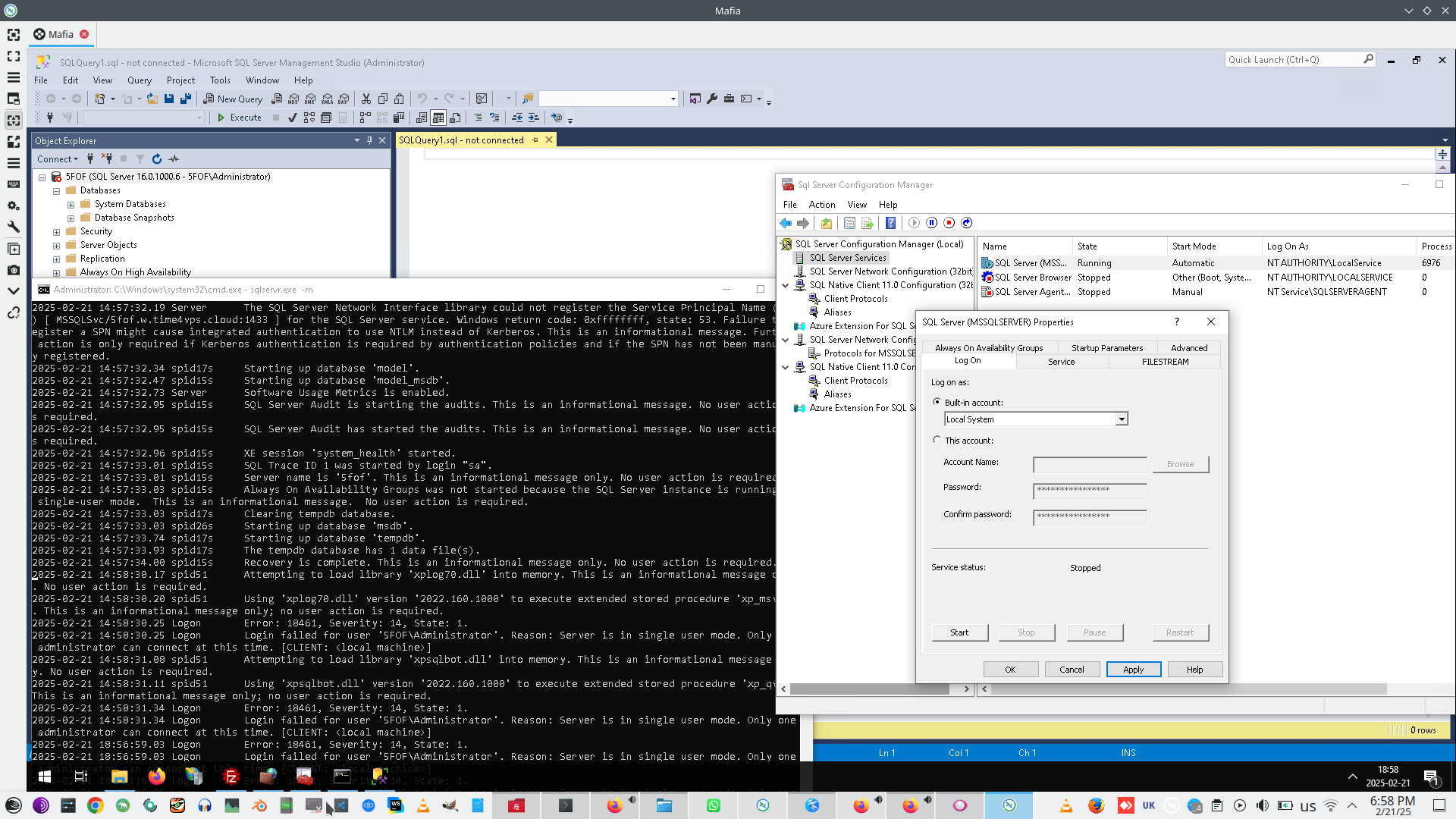This screenshot has width=1456, height=819.
Task: Click the blue Help question-mark toolbar icon
Action: (x=890, y=223)
